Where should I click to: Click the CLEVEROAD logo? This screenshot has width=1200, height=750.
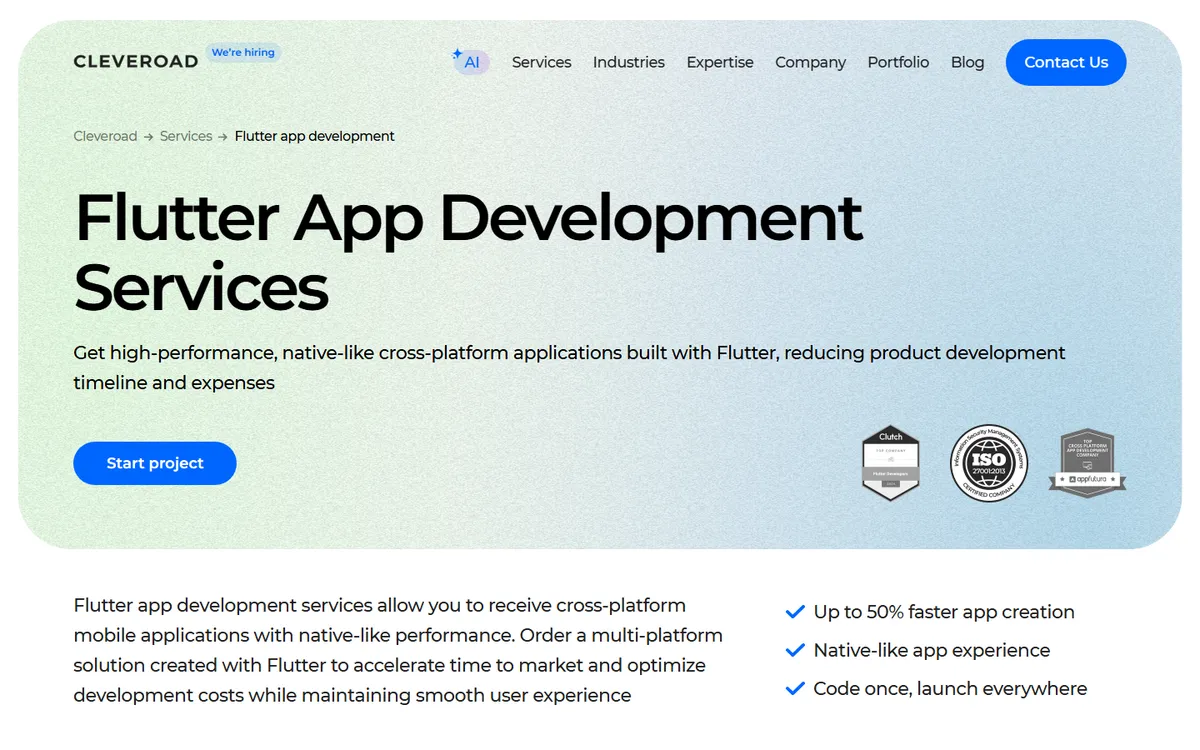tap(136, 62)
